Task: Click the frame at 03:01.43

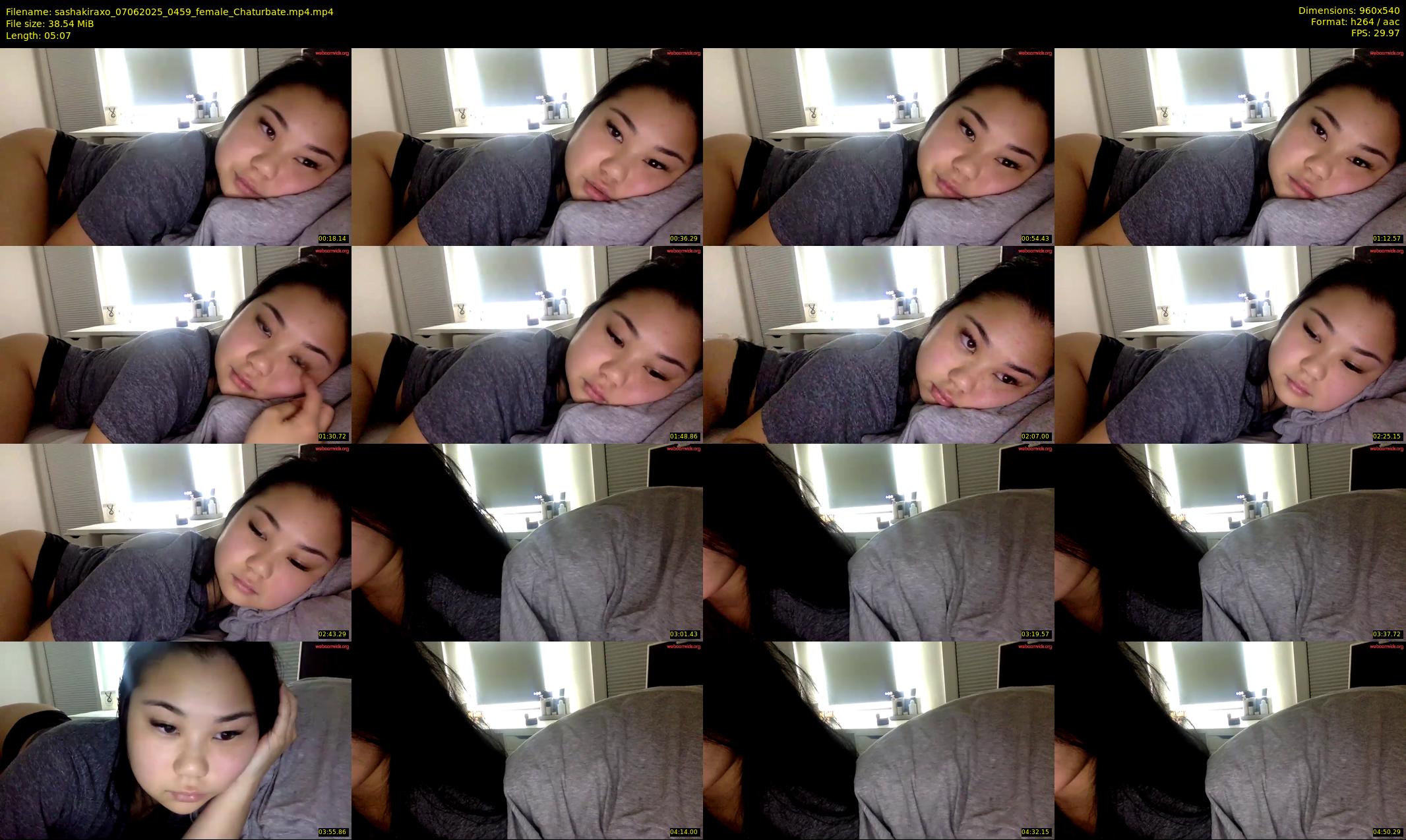Action: 527,542
